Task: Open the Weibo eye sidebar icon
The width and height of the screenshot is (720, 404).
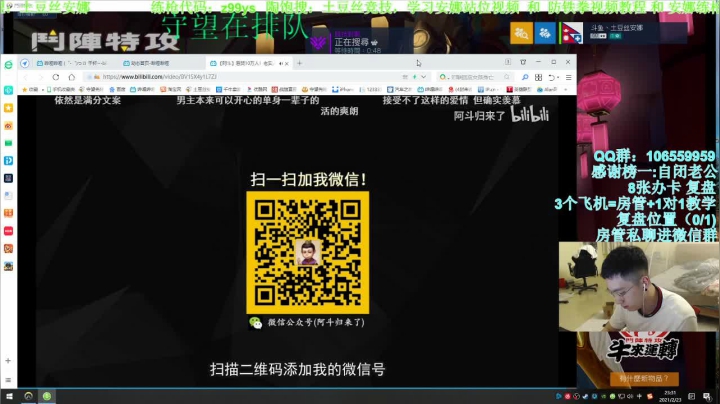Action: pos(8,126)
